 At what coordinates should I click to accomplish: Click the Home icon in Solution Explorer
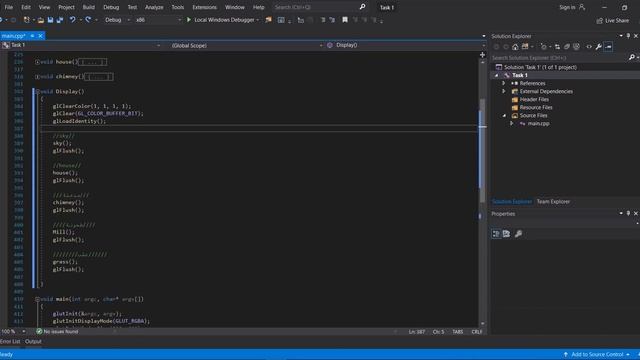(515, 47)
